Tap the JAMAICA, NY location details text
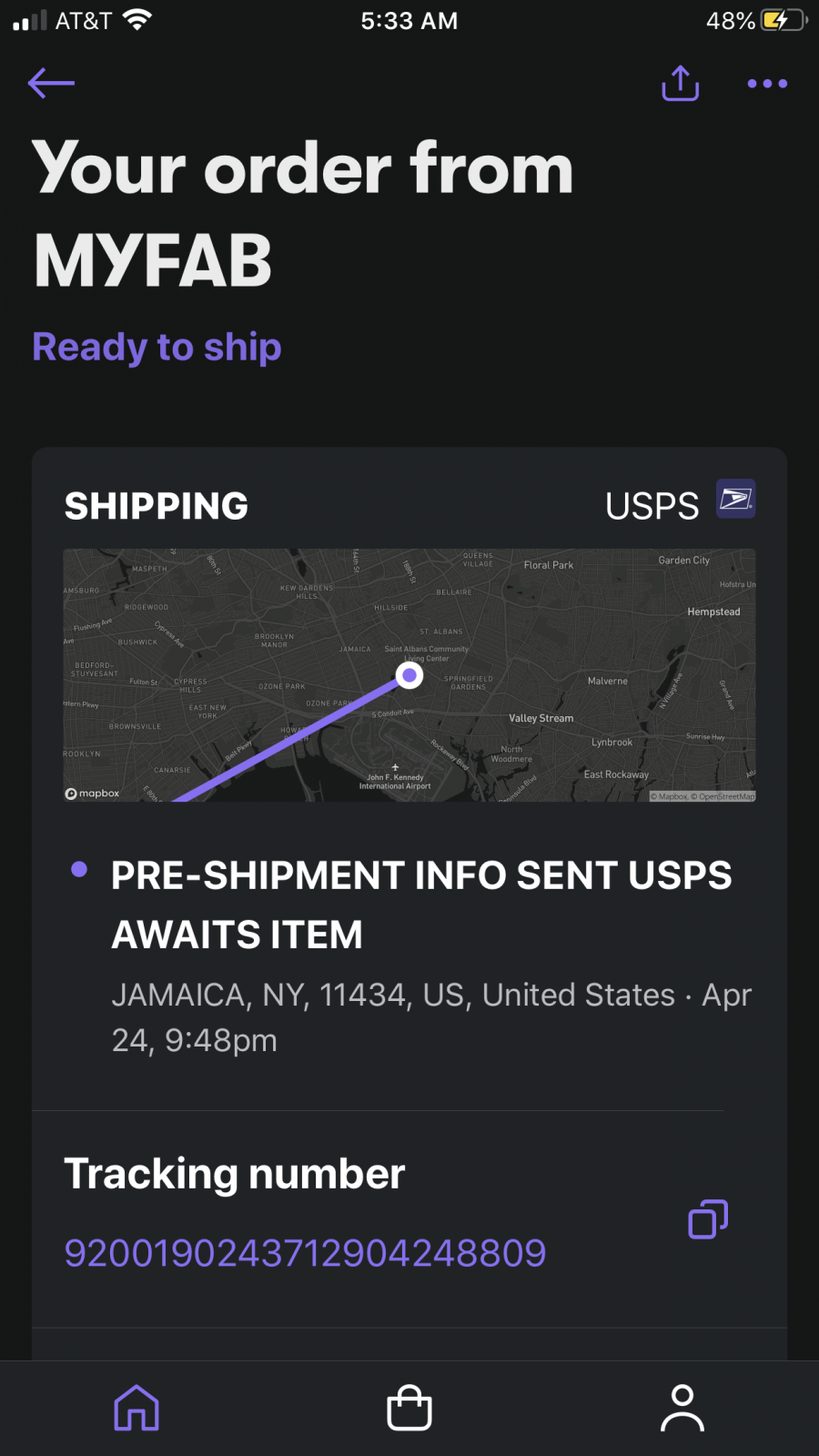The image size is (819, 1456). pyautogui.click(x=431, y=1017)
